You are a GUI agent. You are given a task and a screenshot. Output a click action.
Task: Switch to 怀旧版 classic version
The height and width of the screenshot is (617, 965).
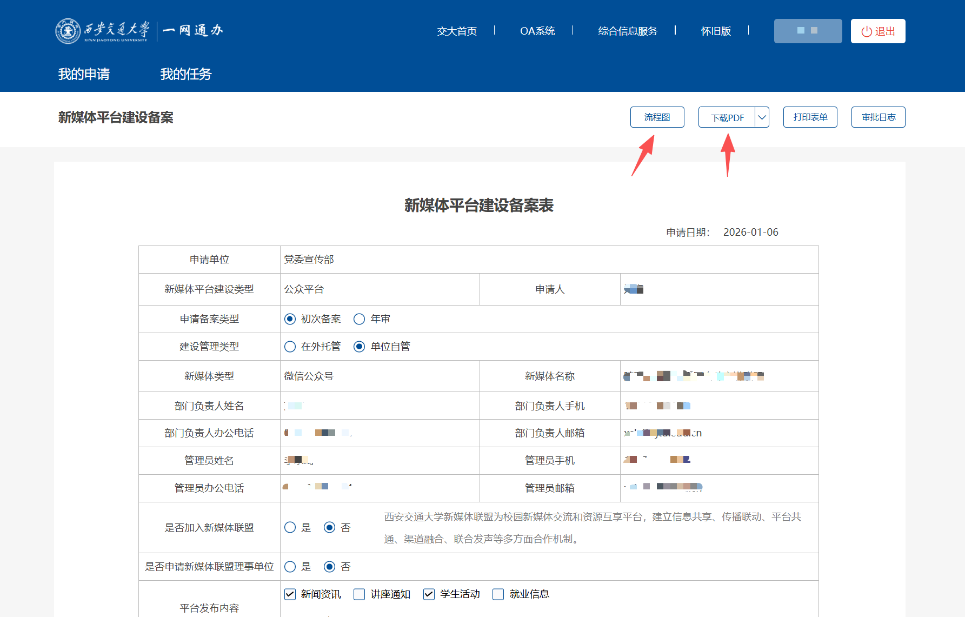tap(716, 31)
